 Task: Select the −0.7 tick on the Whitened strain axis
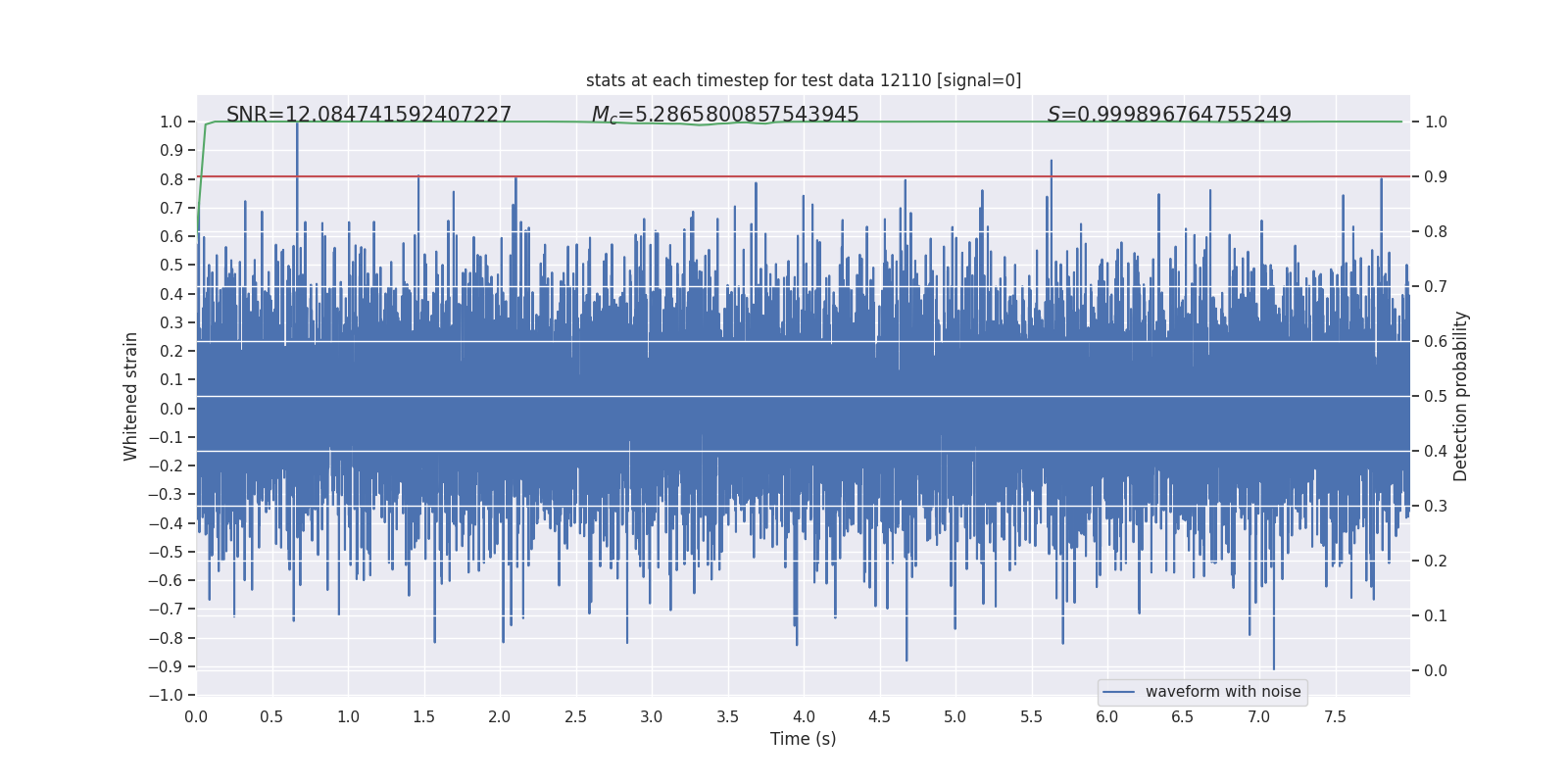pos(166,609)
